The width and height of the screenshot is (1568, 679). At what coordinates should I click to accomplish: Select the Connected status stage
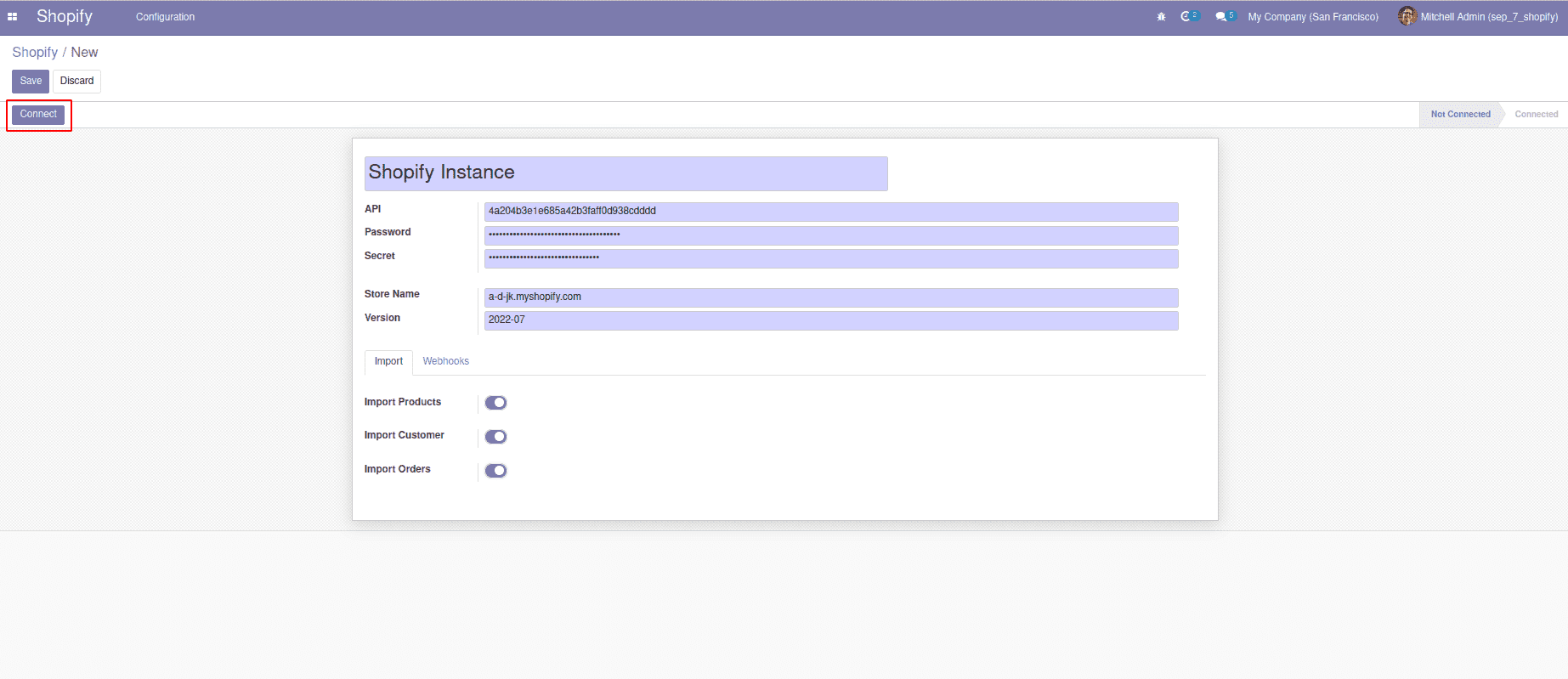coord(1536,114)
